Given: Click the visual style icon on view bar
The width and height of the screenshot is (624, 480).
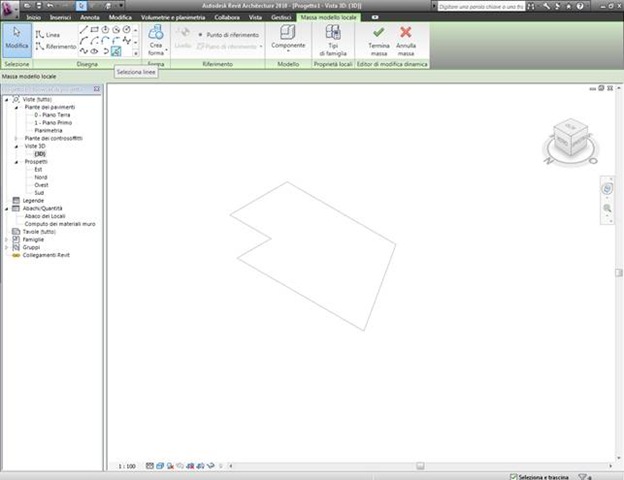Looking at the screenshot, I should (160, 466).
